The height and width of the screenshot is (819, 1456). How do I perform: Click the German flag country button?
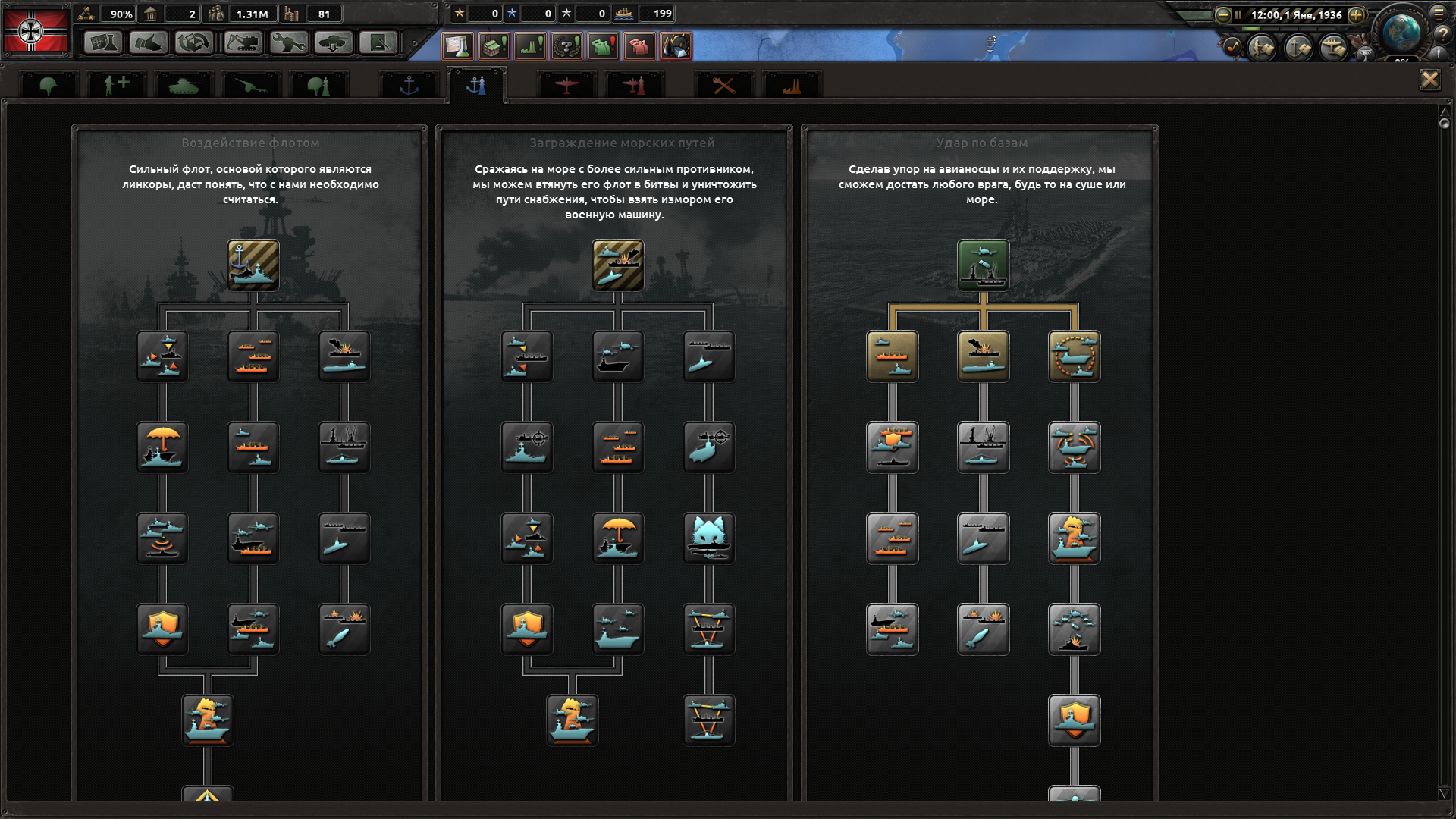tap(36, 30)
